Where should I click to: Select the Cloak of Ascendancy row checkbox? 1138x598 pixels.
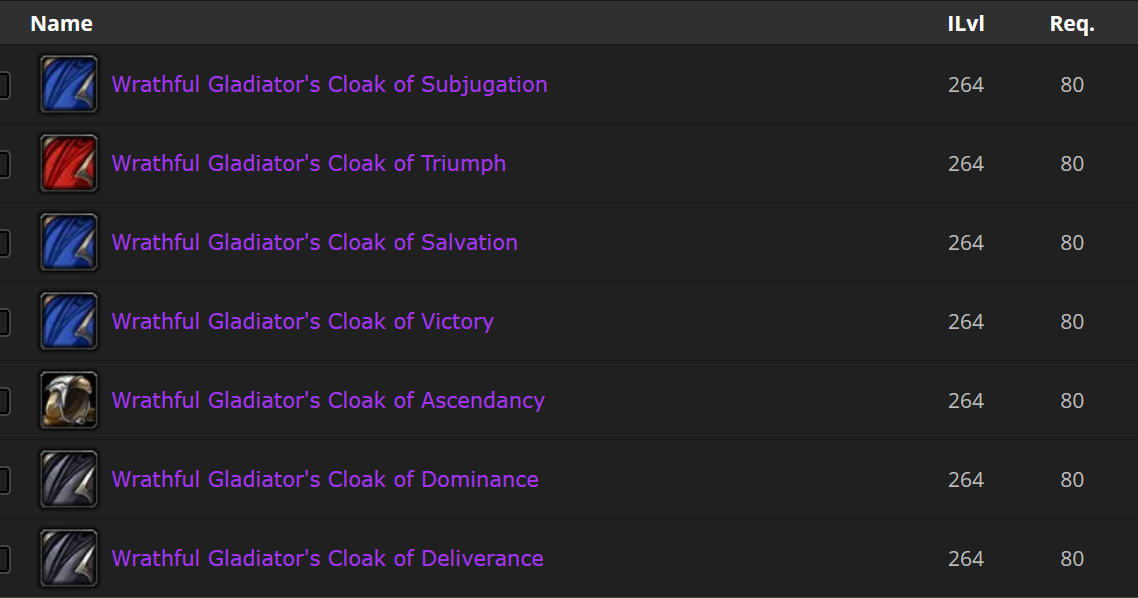[4, 401]
